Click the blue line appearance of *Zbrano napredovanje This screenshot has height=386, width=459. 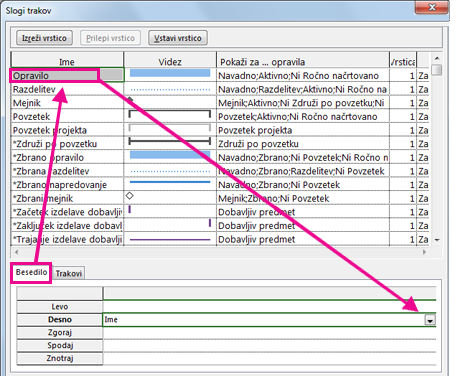point(170,182)
